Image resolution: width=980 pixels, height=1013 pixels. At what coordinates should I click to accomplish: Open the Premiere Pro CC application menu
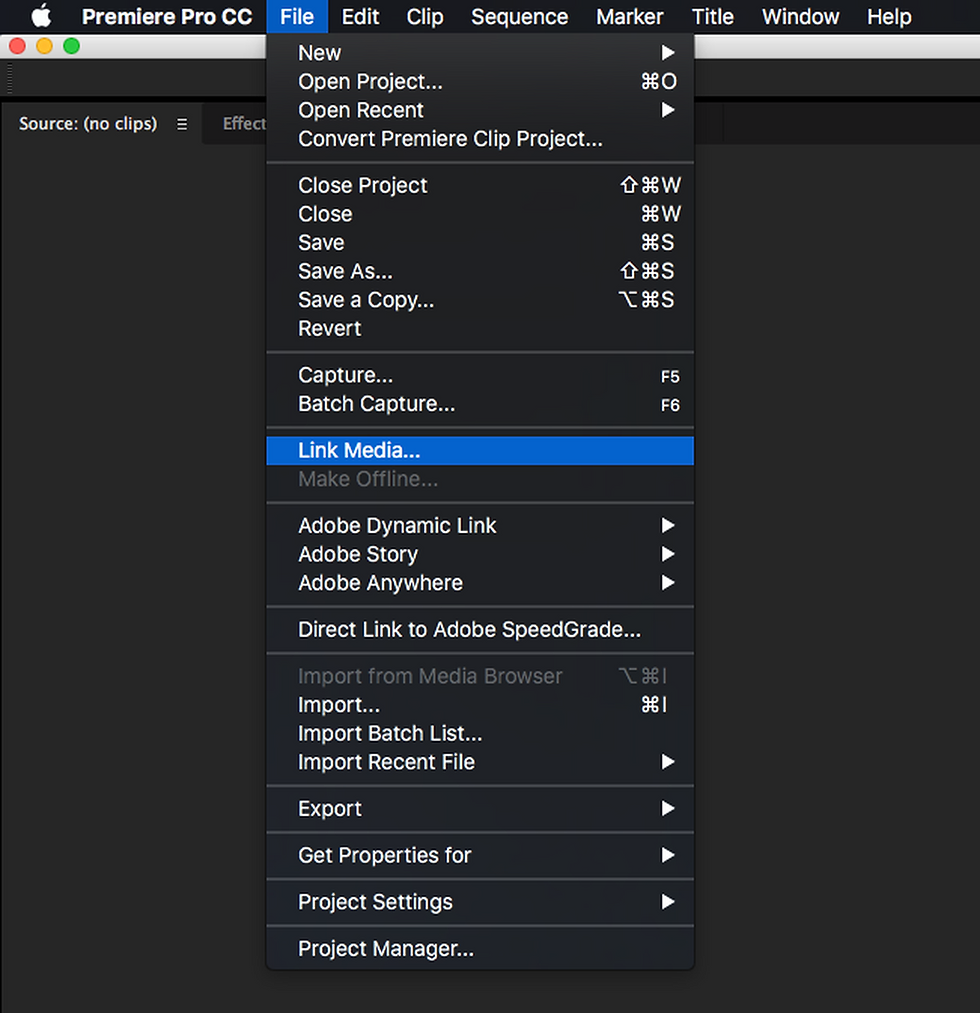point(167,16)
